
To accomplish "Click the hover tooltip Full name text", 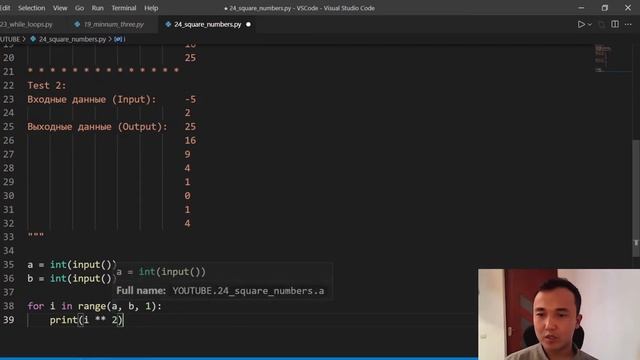I will (x=220, y=291).
